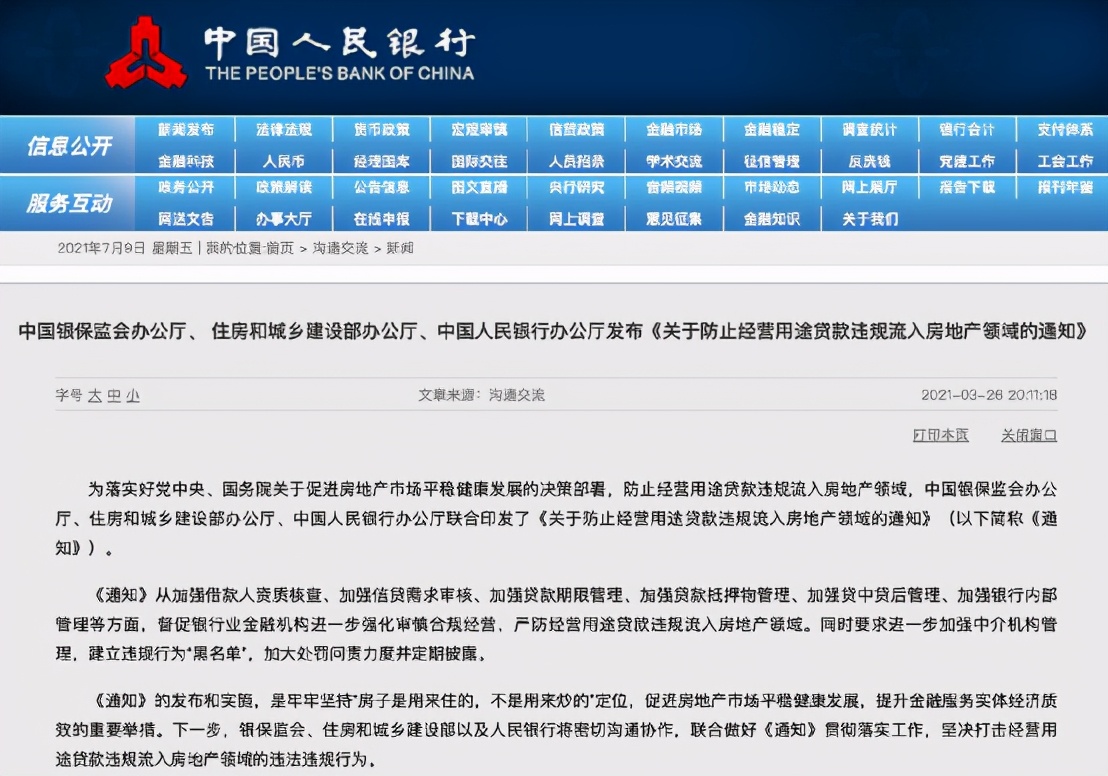Image resolution: width=1108 pixels, height=776 pixels.
Task: Set article font size to 大
Action: coord(93,396)
